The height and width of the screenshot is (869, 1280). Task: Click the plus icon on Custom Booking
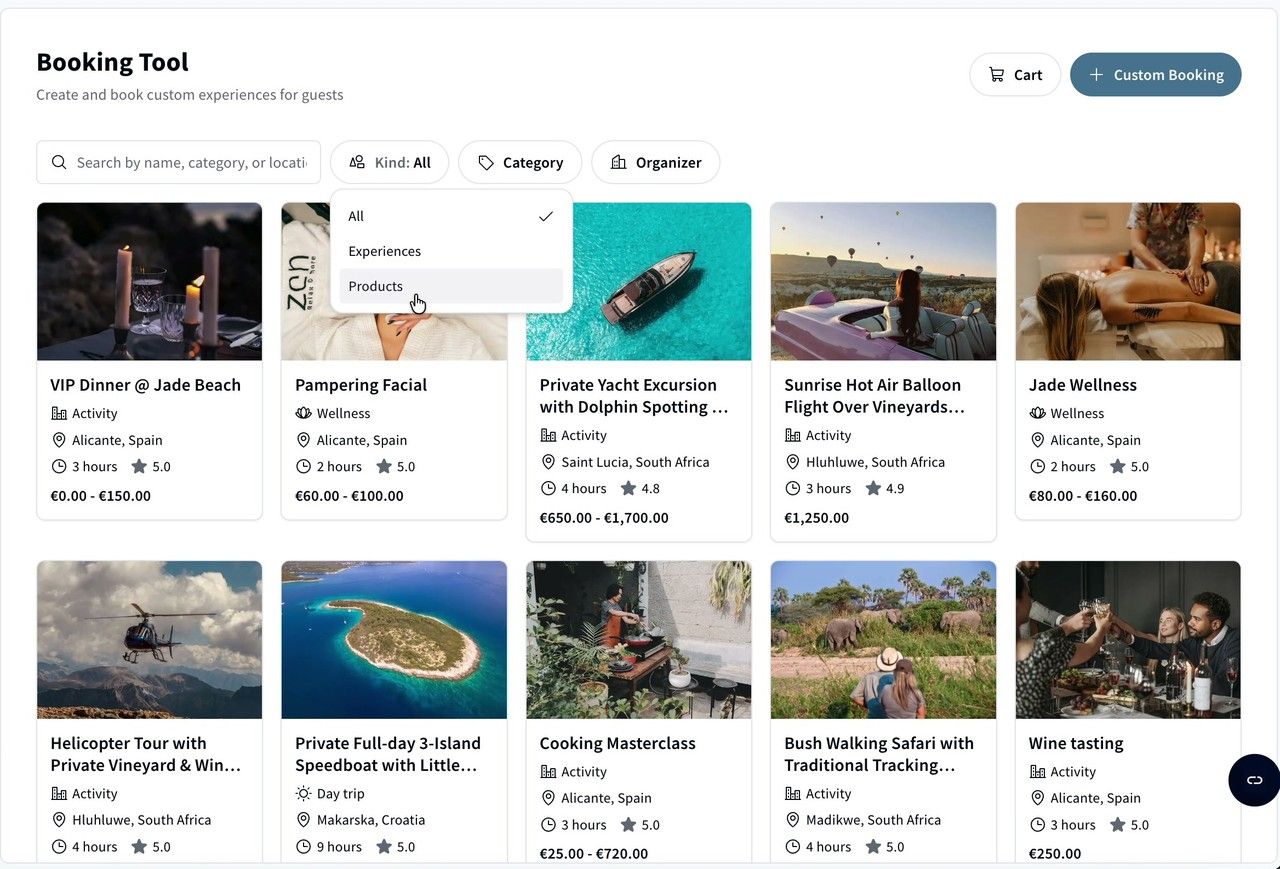pos(1096,75)
